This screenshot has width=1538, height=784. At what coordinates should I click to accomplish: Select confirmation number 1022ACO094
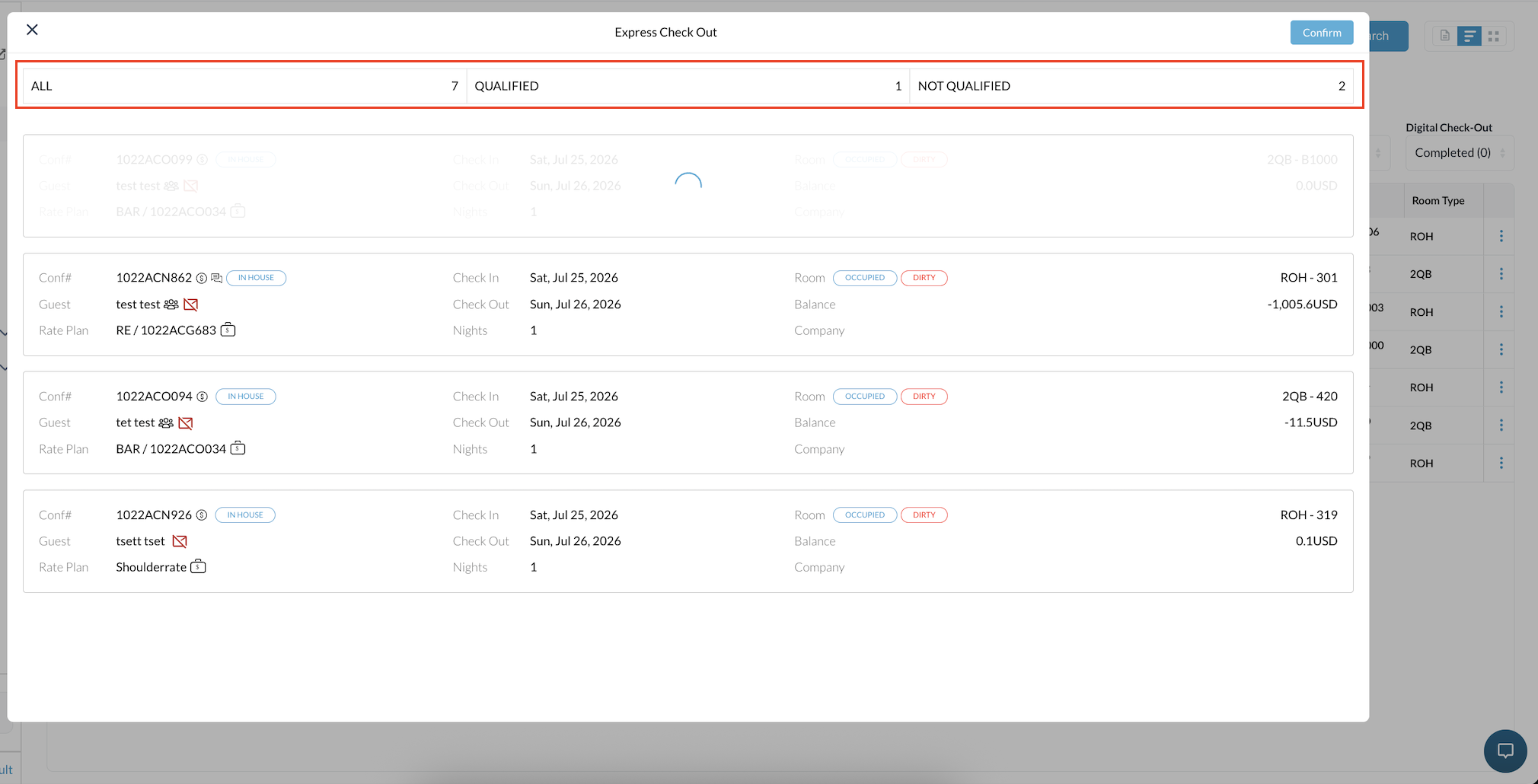[154, 397]
